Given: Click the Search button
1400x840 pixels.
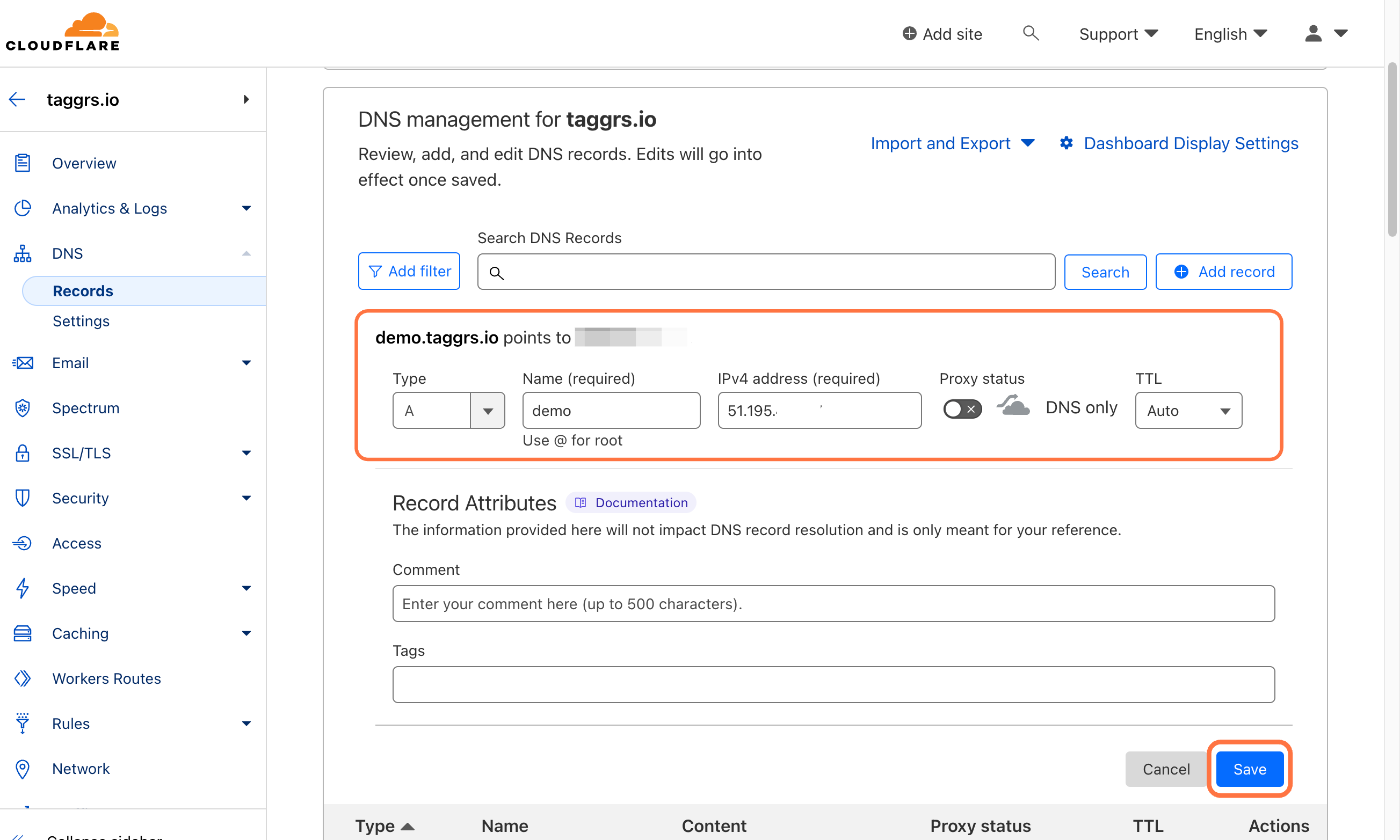Looking at the screenshot, I should click(x=1105, y=272).
